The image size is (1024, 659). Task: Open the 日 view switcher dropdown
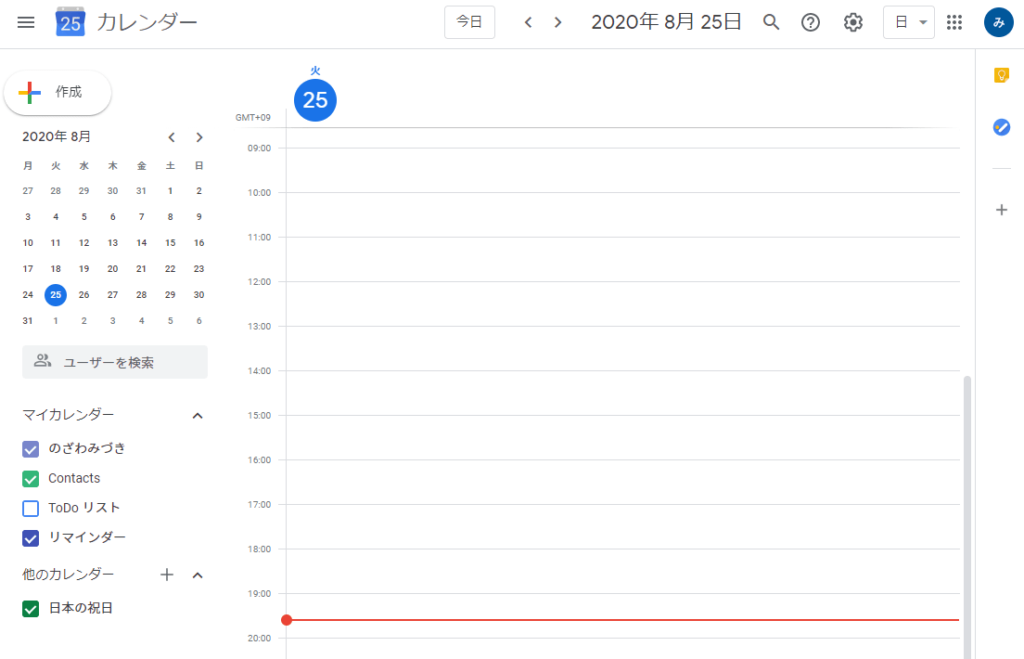(908, 22)
